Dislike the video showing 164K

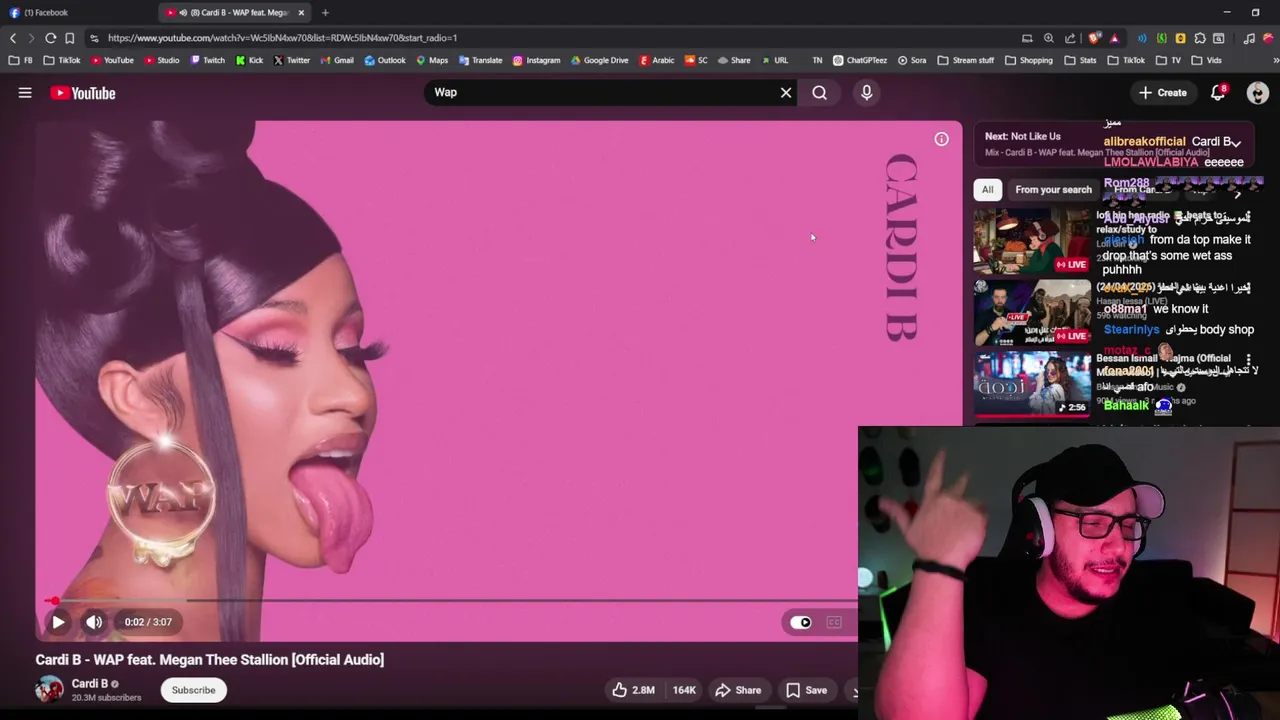[x=684, y=690]
